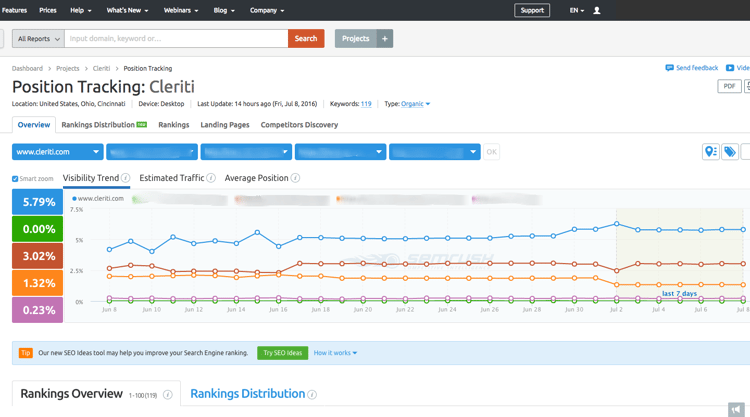Click Cleriti in the breadcrumb

[101, 68]
